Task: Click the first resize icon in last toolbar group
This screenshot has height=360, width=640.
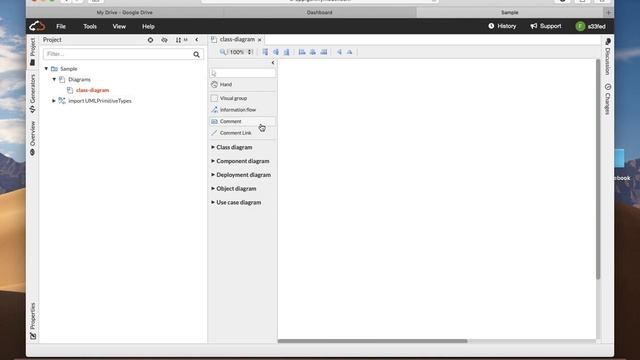Action: click(339, 52)
